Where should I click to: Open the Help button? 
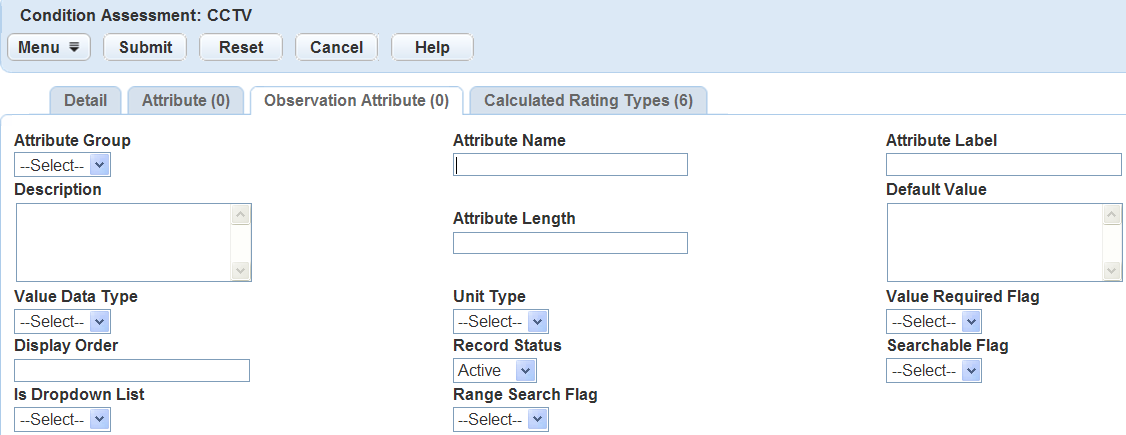pyautogui.click(x=431, y=47)
